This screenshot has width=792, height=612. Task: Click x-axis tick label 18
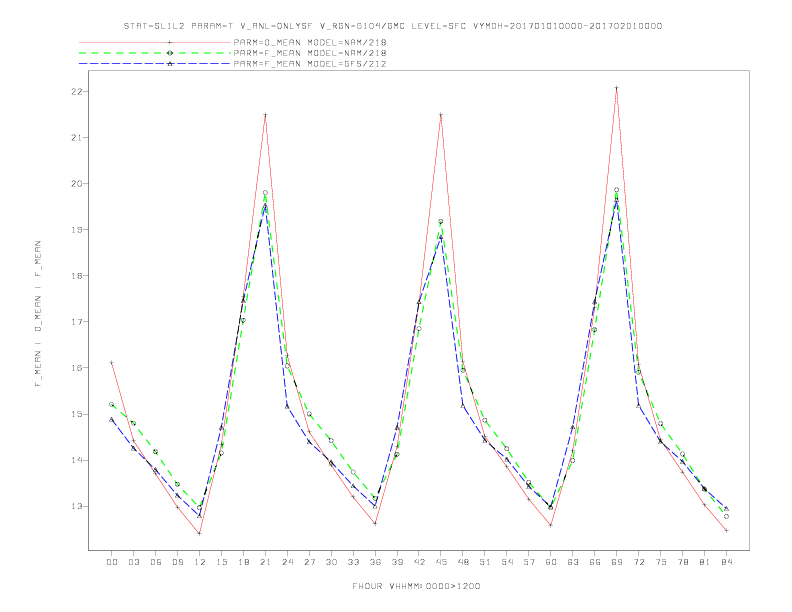pos(243,562)
